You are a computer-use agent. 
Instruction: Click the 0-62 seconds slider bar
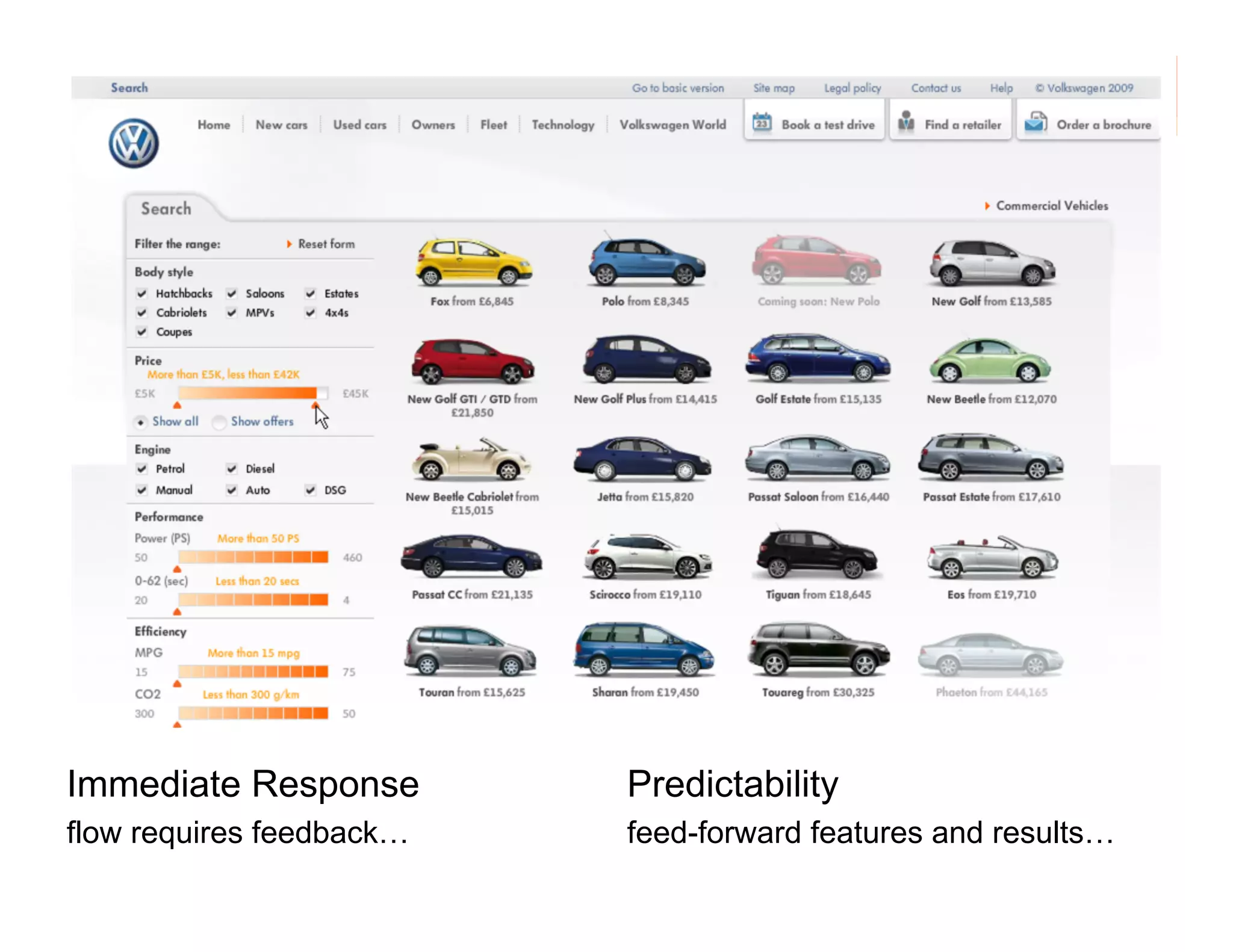(x=253, y=599)
